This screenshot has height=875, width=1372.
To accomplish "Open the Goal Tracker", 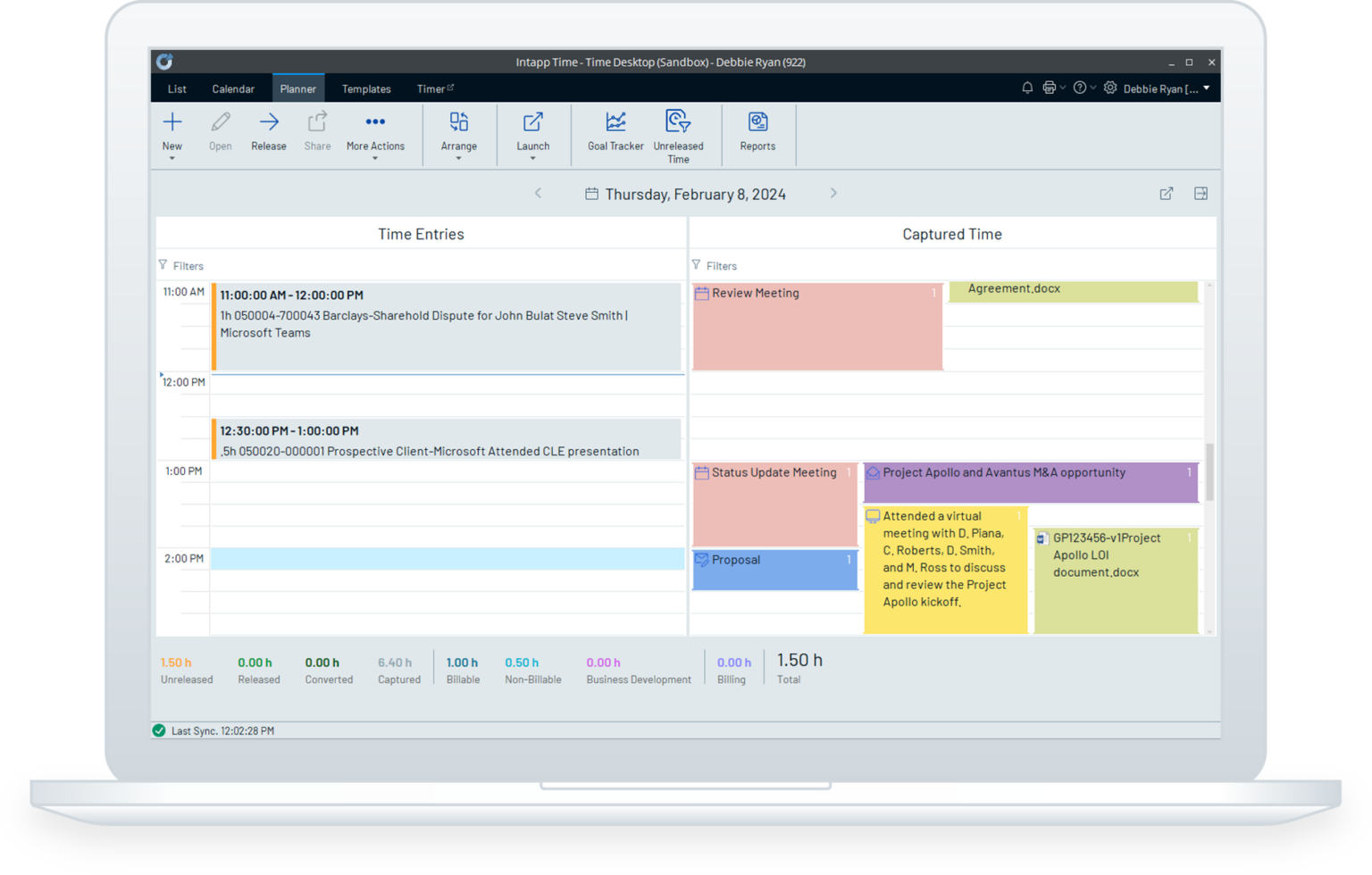I will 615,132.
